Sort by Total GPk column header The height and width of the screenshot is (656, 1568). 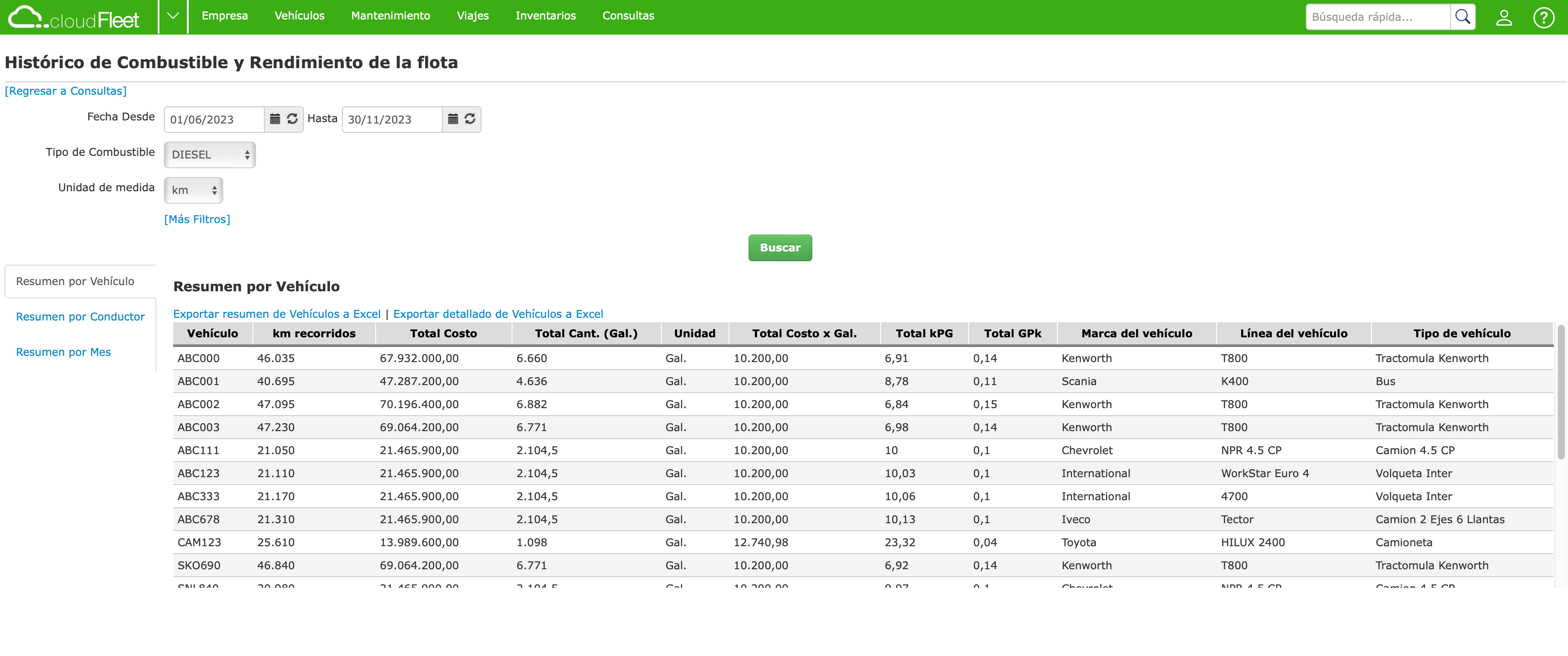coord(1013,333)
